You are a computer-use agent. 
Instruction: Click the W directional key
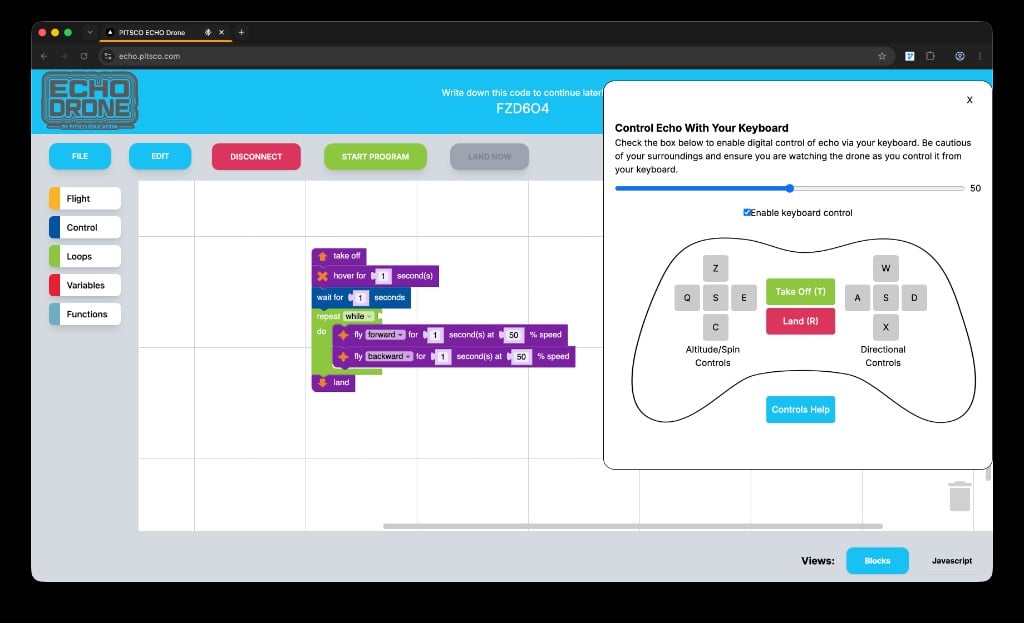pyautogui.click(x=886, y=268)
